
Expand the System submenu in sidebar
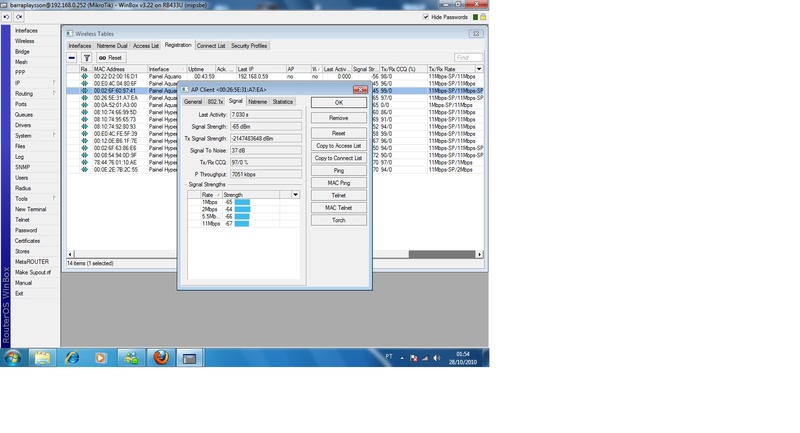54,135
